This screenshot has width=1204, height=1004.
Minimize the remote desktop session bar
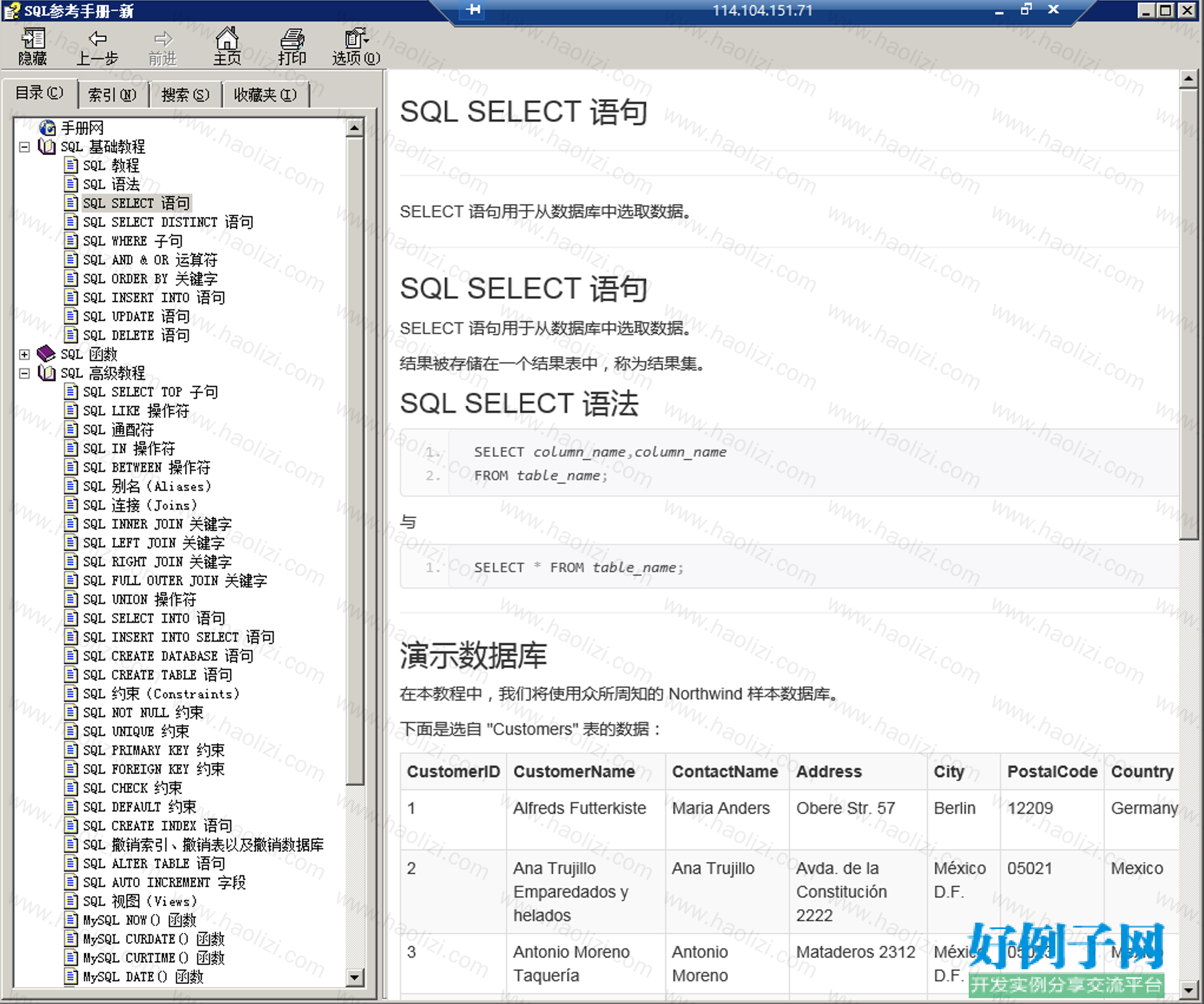[x=999, y=11]
